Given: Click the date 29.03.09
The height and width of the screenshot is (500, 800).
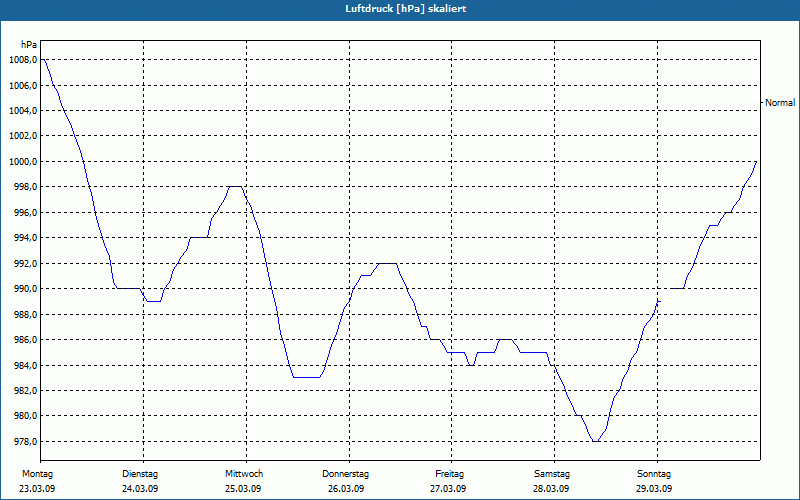Looking at the screenshot, I should [x=654, y=489].
